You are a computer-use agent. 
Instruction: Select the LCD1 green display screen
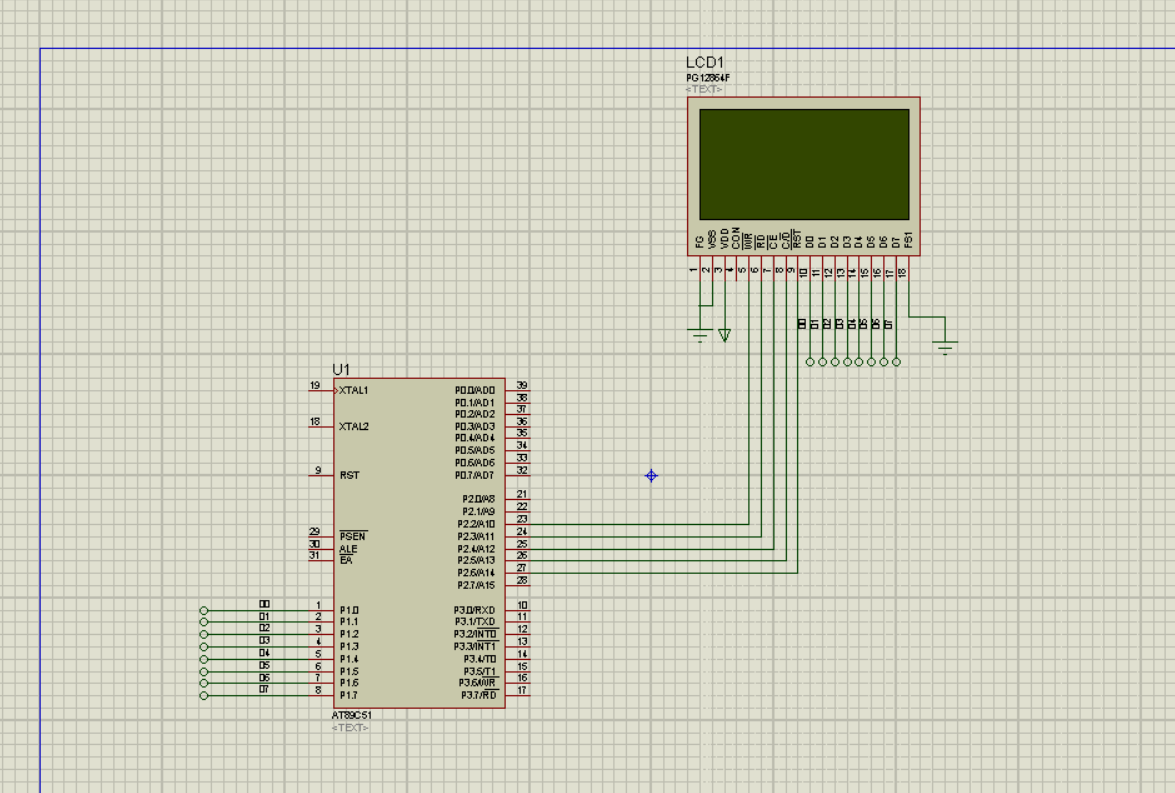click(804, 164)
